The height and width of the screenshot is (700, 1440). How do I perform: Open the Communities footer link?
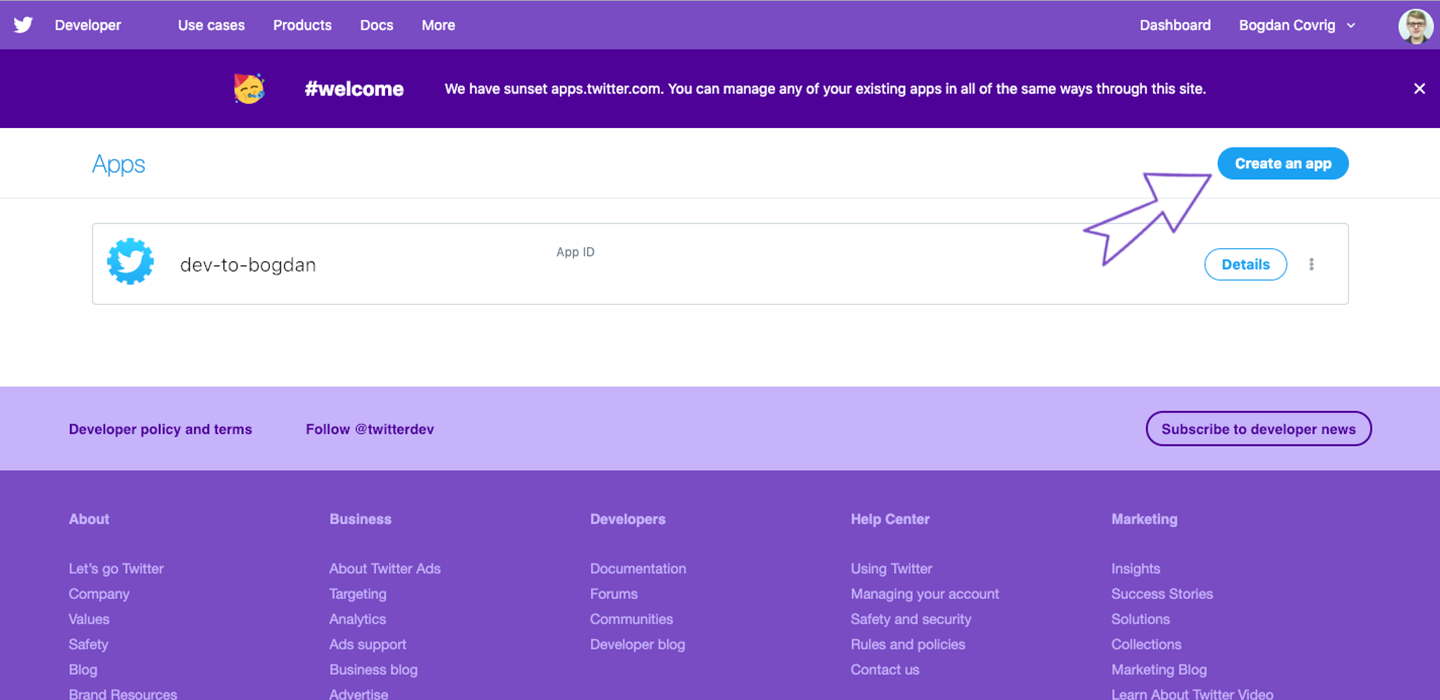tap(632, 619)
